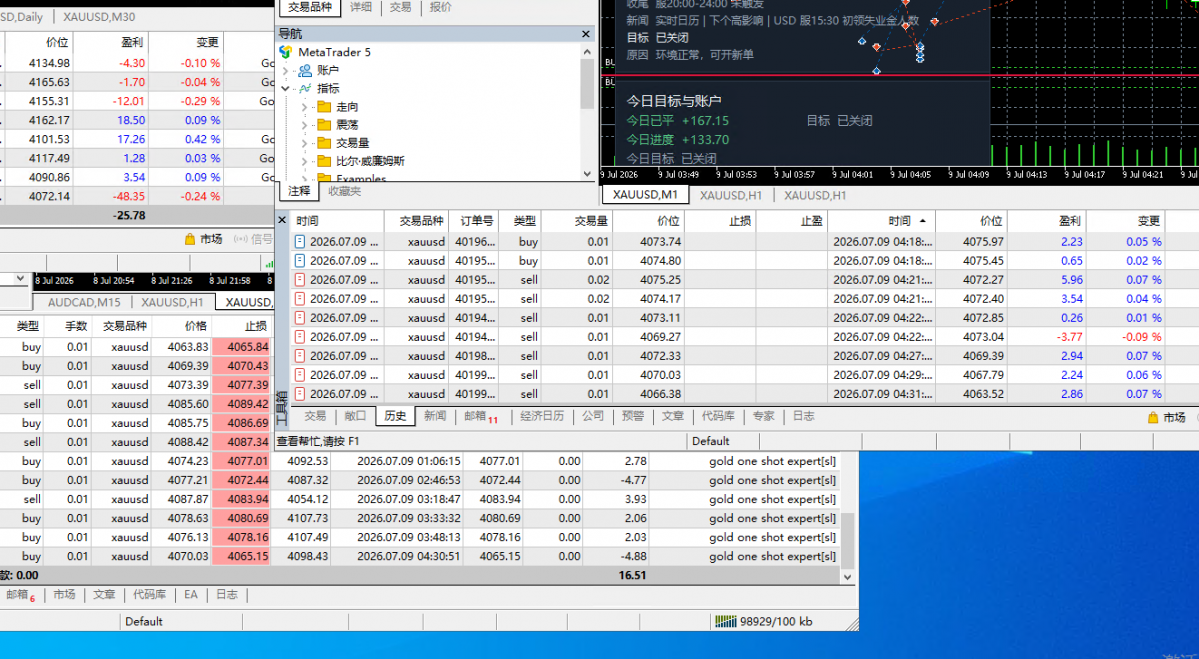This screenshot has width=1199, height=659.
Task: Click the sell order icon for price 4073.11
Action: point(300,318)
